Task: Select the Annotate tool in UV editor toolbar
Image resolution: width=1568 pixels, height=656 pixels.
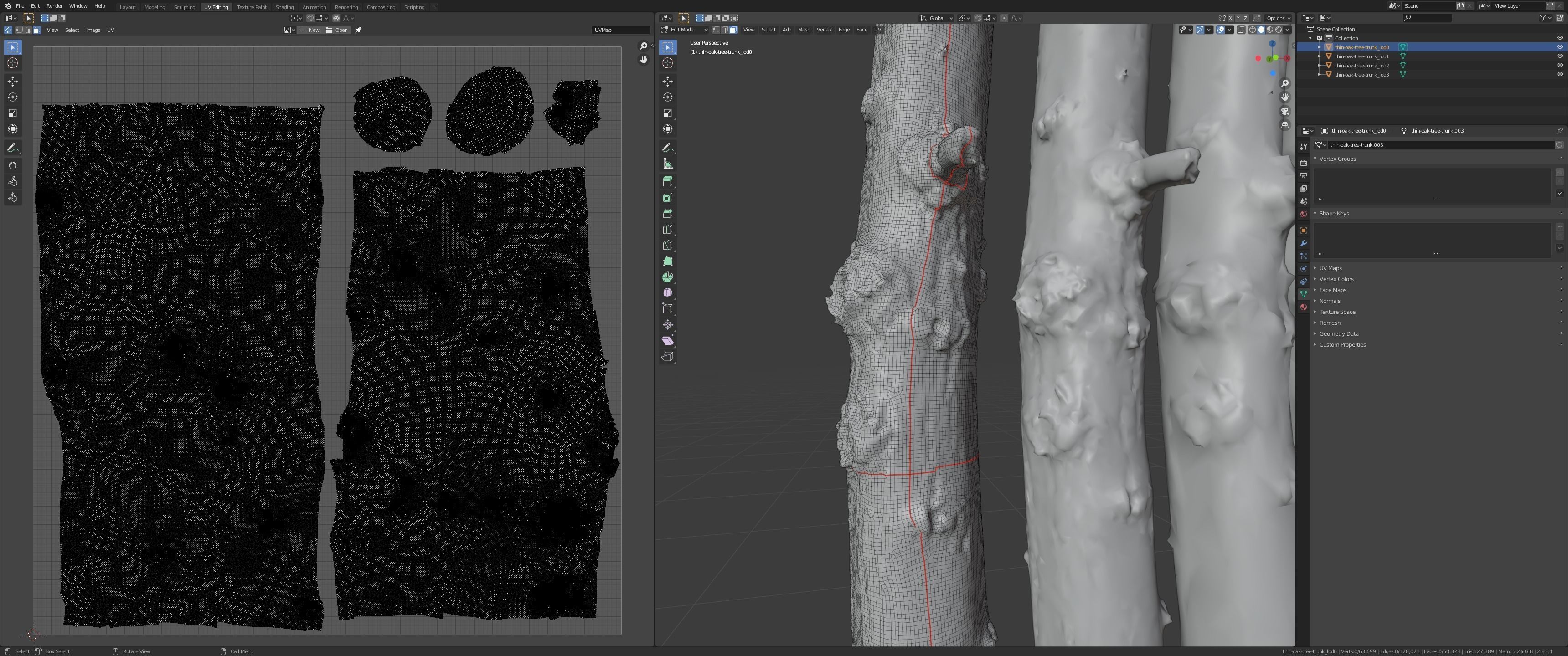Action: click(x=13, y=148)
